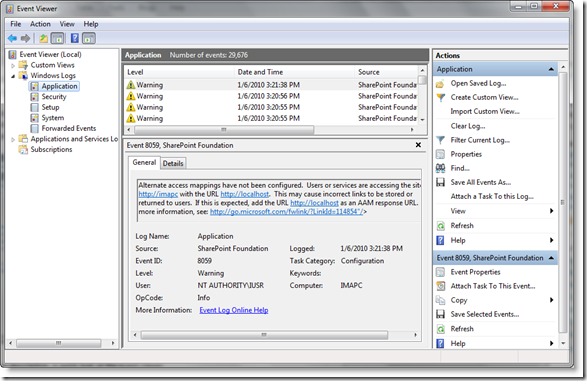
Task: Switch to the General tab
Action: [x=144, y=162]
